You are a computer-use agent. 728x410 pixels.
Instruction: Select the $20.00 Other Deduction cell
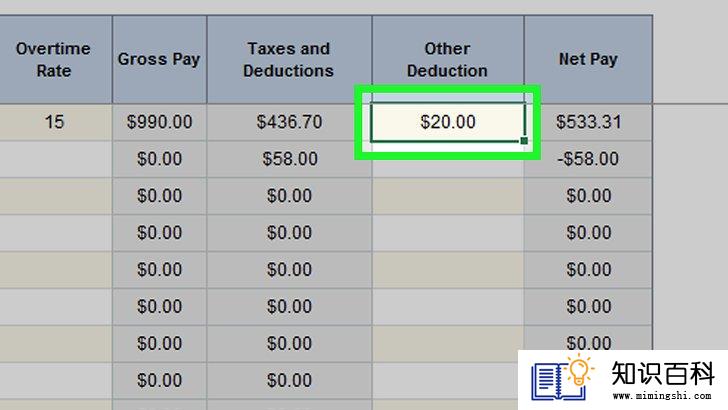tap(448, 122)
